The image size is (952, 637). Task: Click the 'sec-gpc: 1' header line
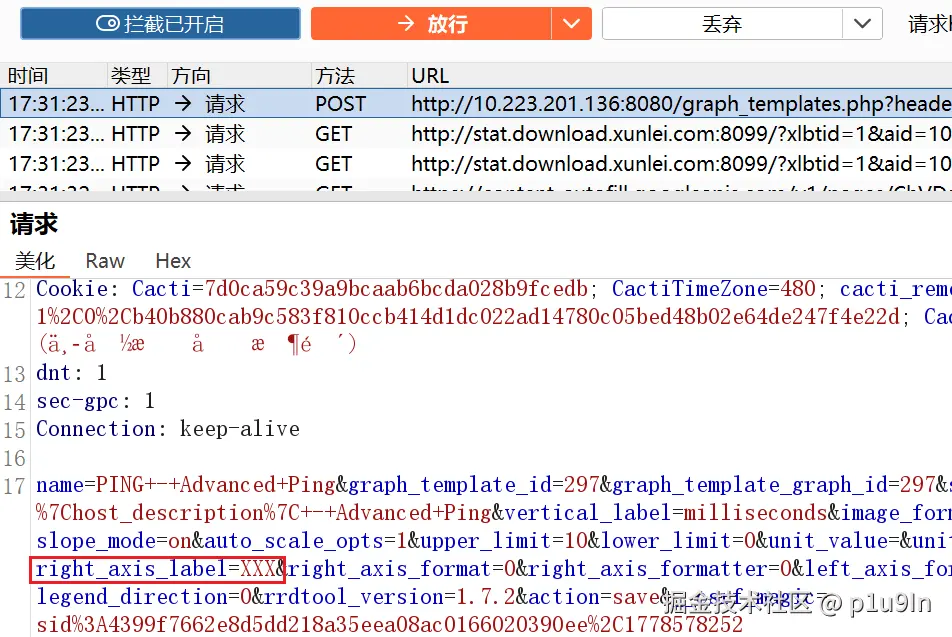click(x=95, y=401)
